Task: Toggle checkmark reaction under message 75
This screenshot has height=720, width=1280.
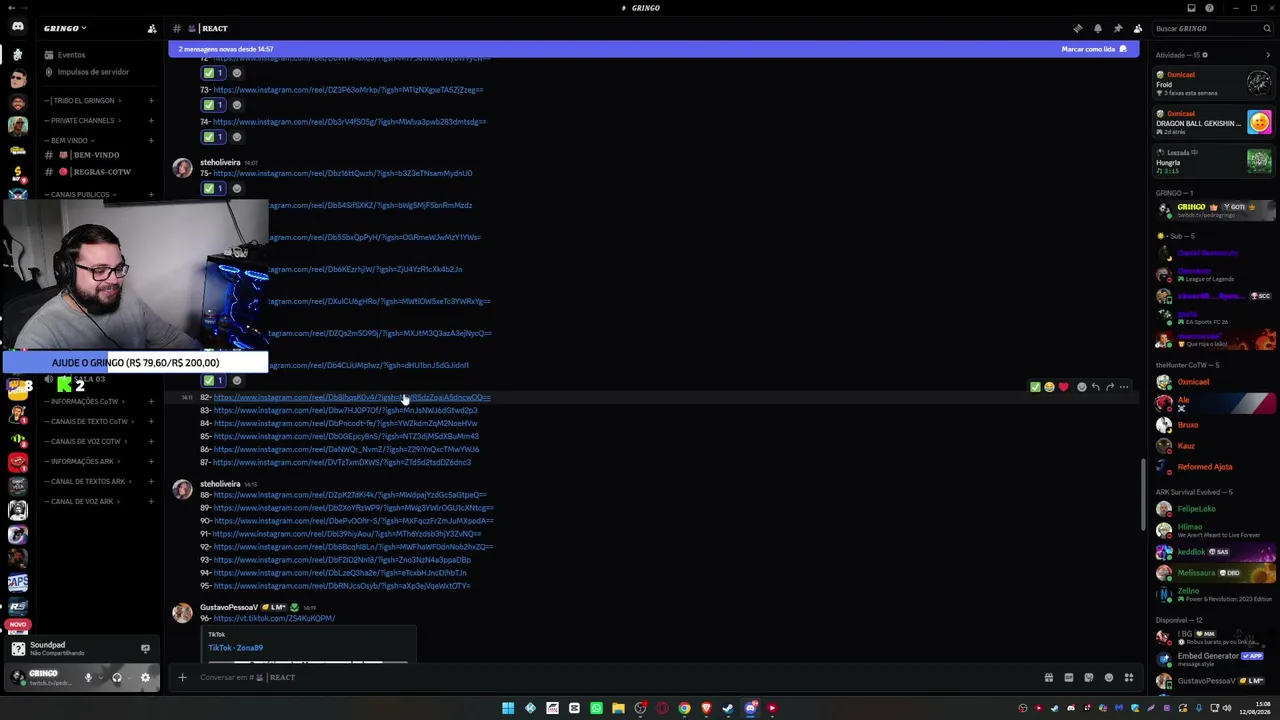Action: click(x=213, y=188)
